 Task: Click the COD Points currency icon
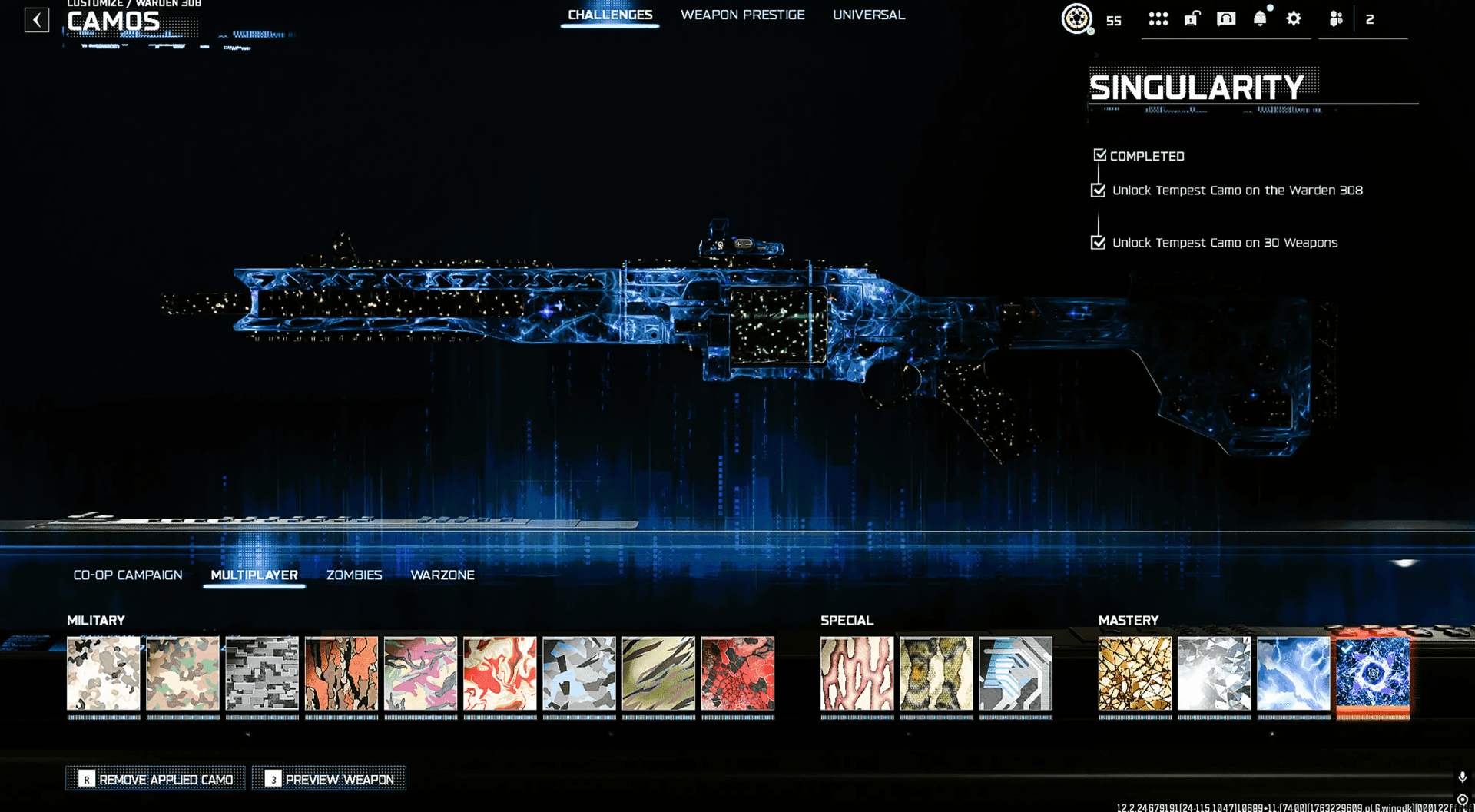(1078, 19)
